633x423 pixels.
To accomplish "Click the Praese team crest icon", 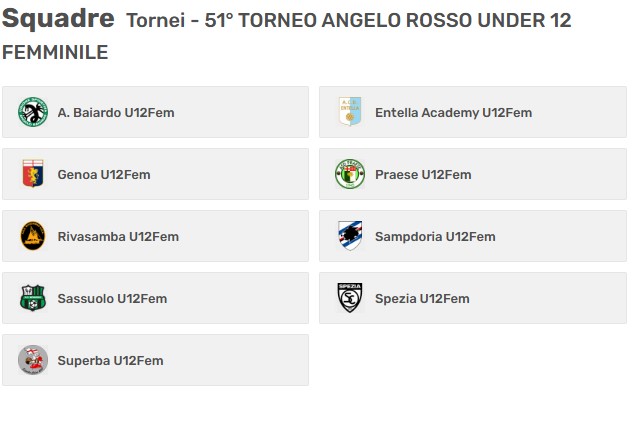I will tap(350, 174).
